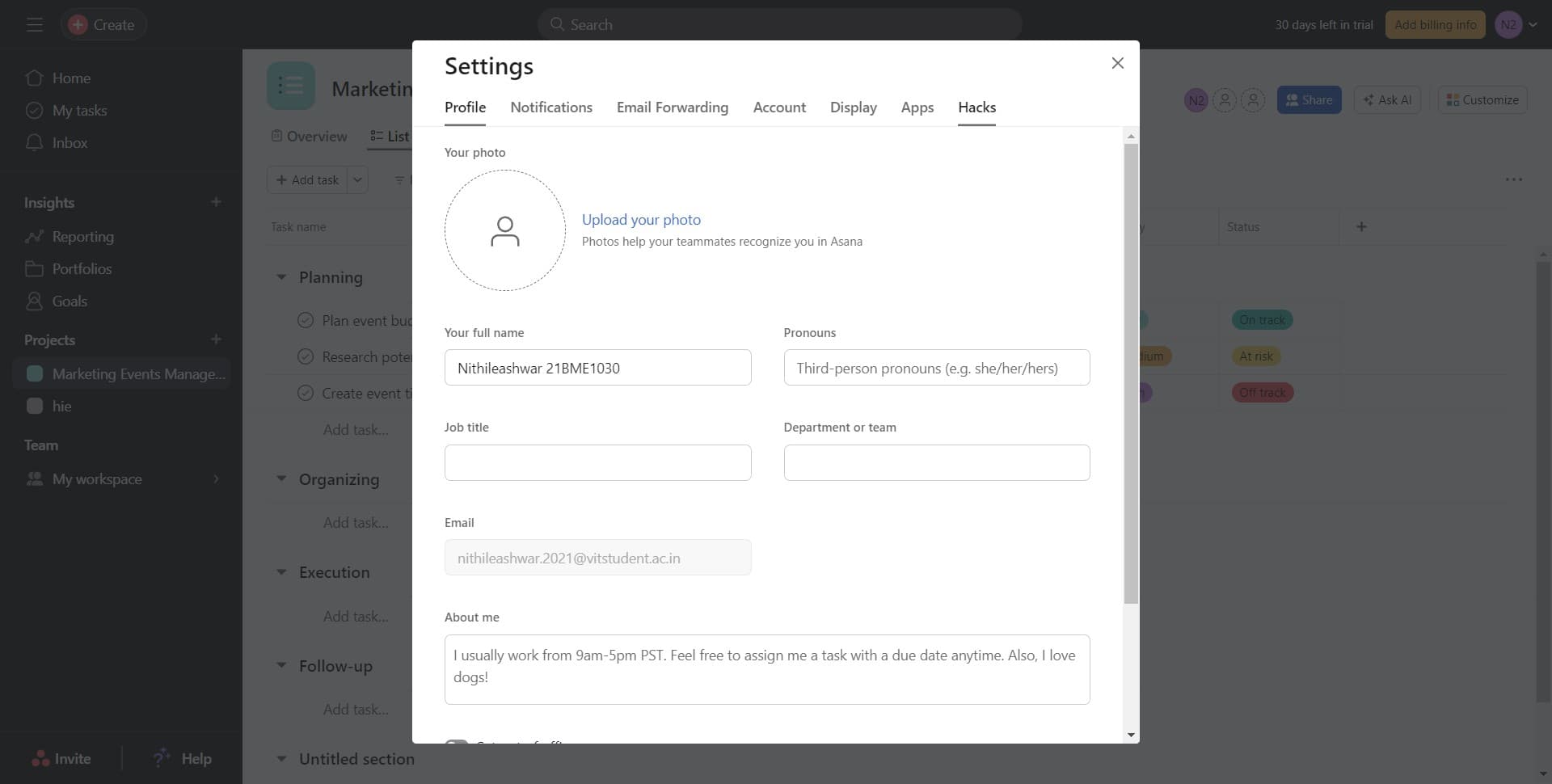Image resolution: width=1552 pixels, height=784 pixels.
Task: Open the Customize panel
Action: (x=1482, y=99)
